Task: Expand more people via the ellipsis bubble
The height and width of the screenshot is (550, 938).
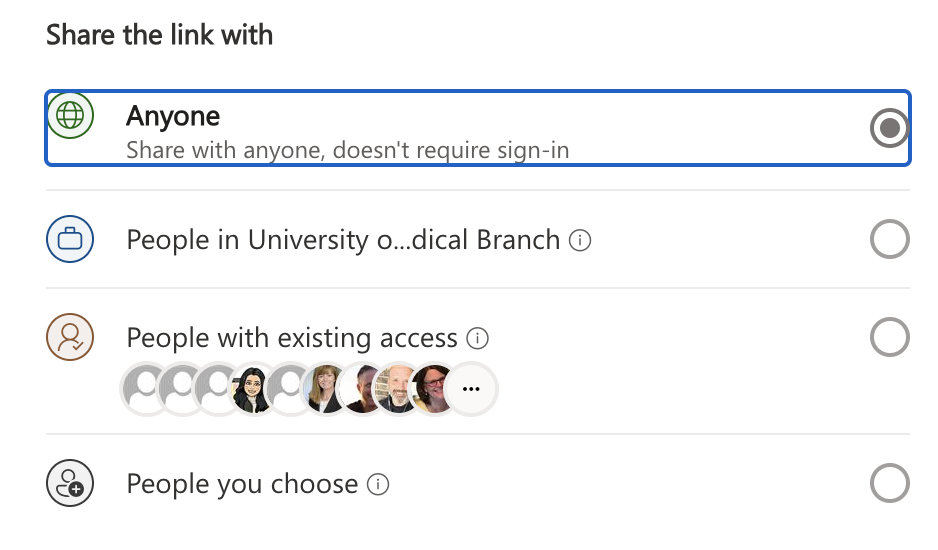Action: point(471,388)
